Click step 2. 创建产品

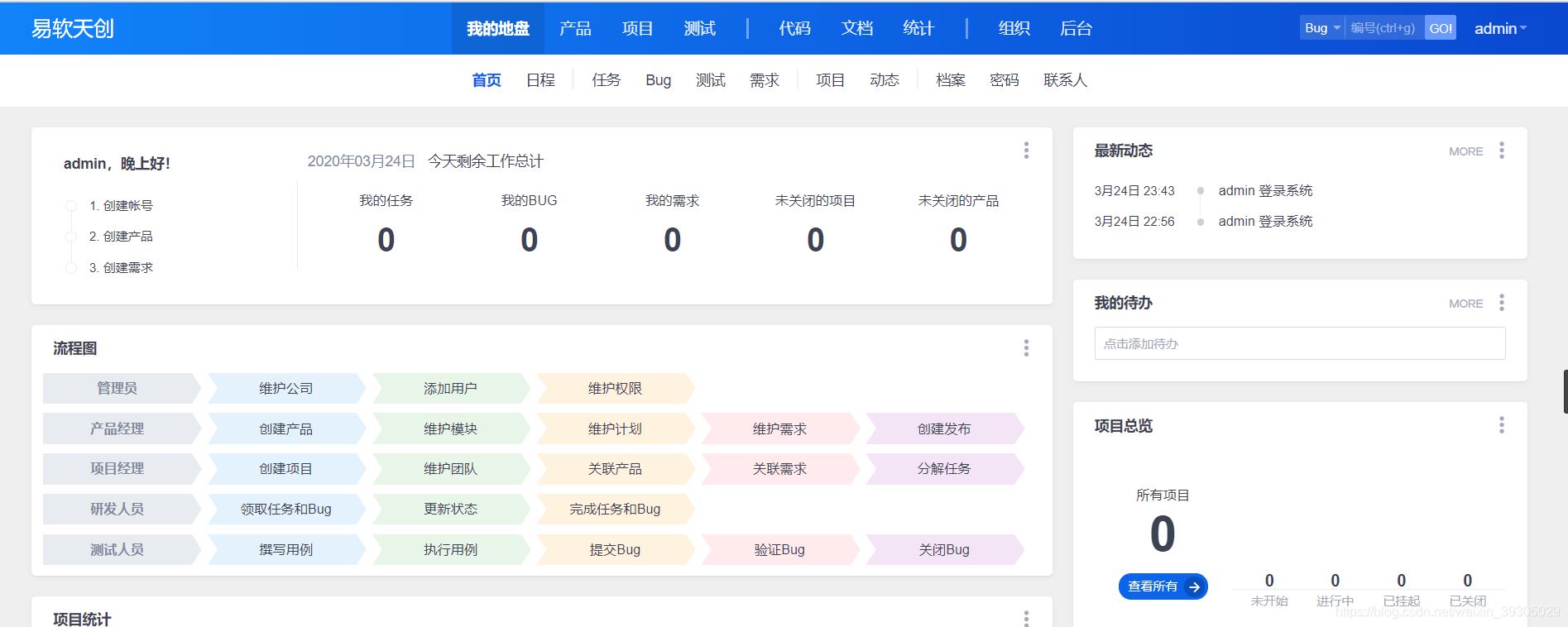pos(121,237)
